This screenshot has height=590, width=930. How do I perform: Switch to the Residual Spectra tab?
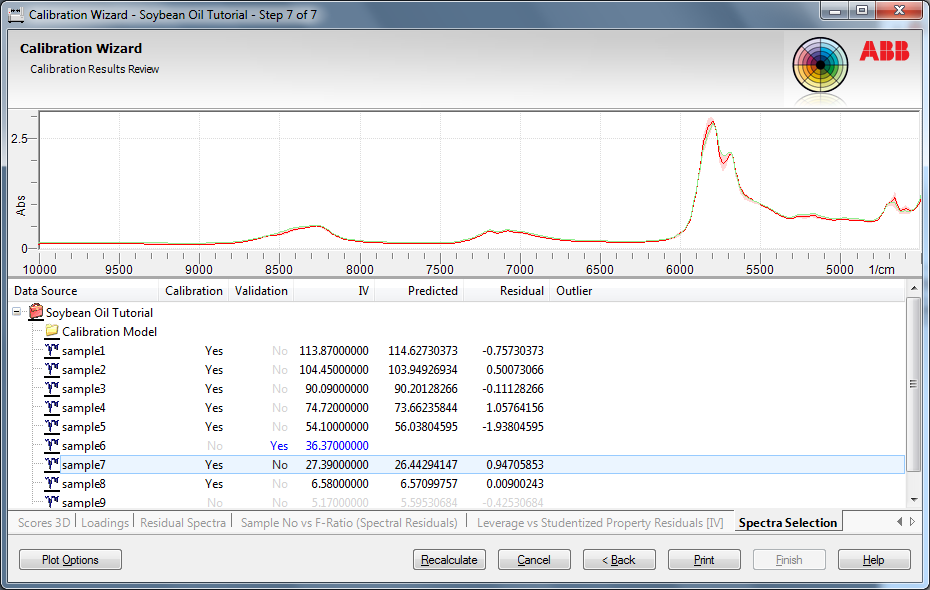click(x=185, y=523)
